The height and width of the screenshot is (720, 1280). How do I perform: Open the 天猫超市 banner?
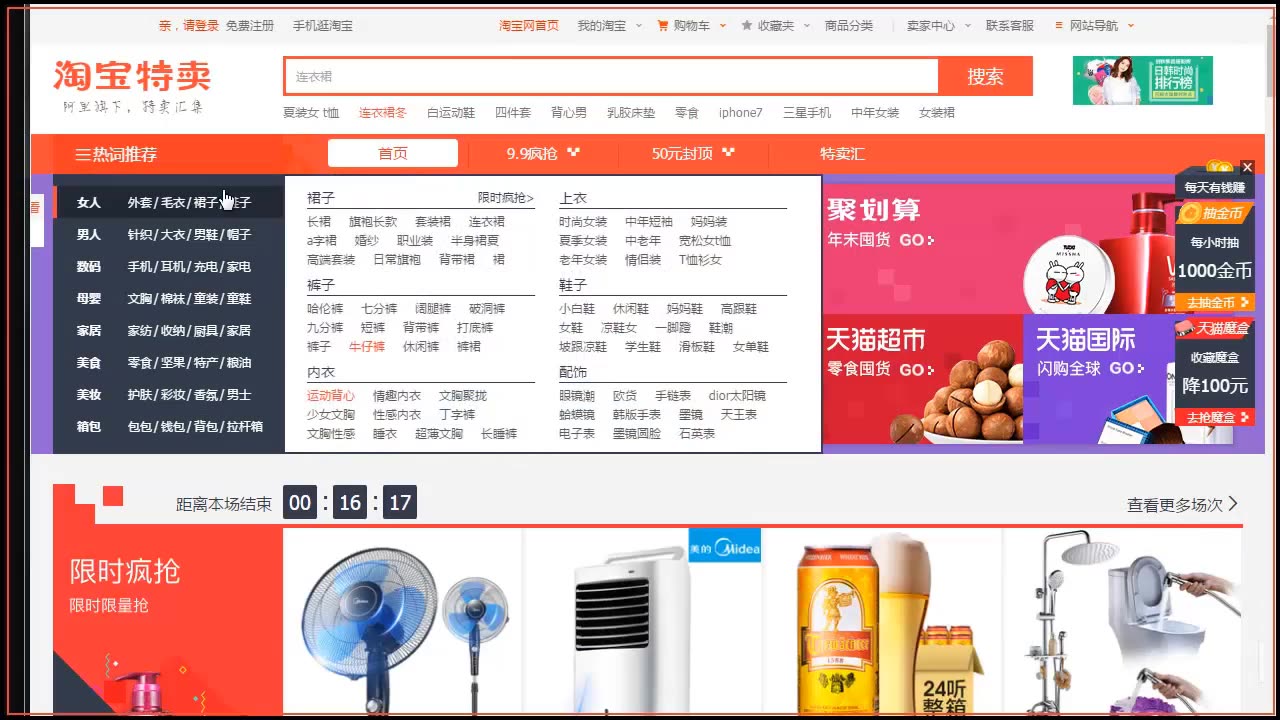(923, 379)
